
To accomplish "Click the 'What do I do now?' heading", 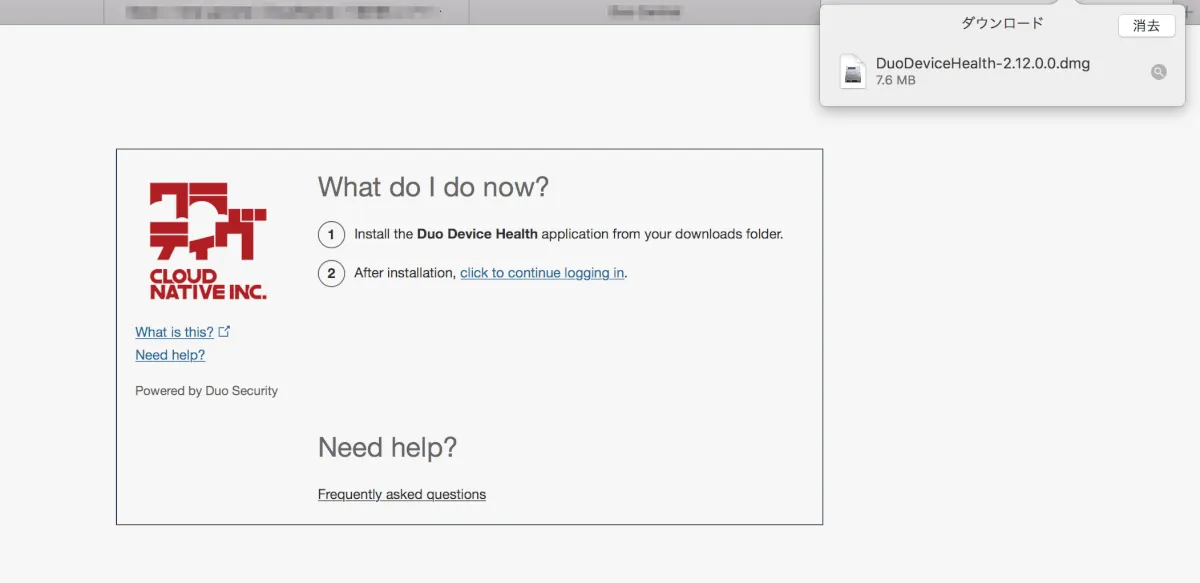I will pyautogui.click(x=433, y=187).
